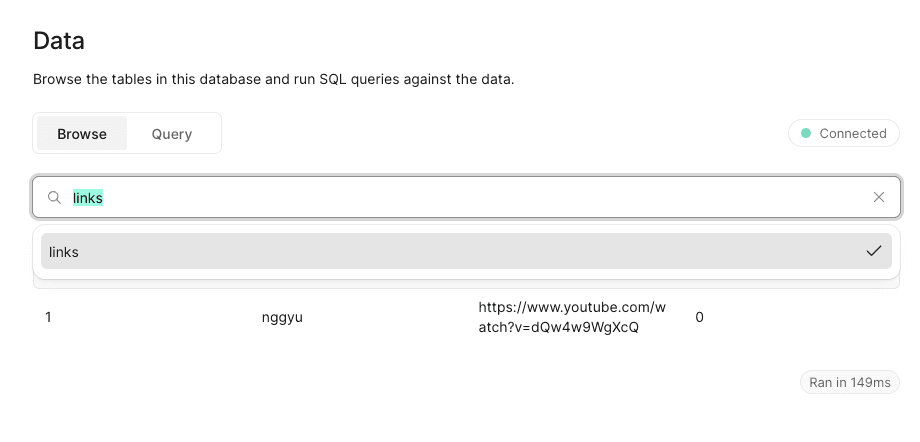Click the checkmark beside the links option
920x442 pixels.
click(x=874, y=252)
